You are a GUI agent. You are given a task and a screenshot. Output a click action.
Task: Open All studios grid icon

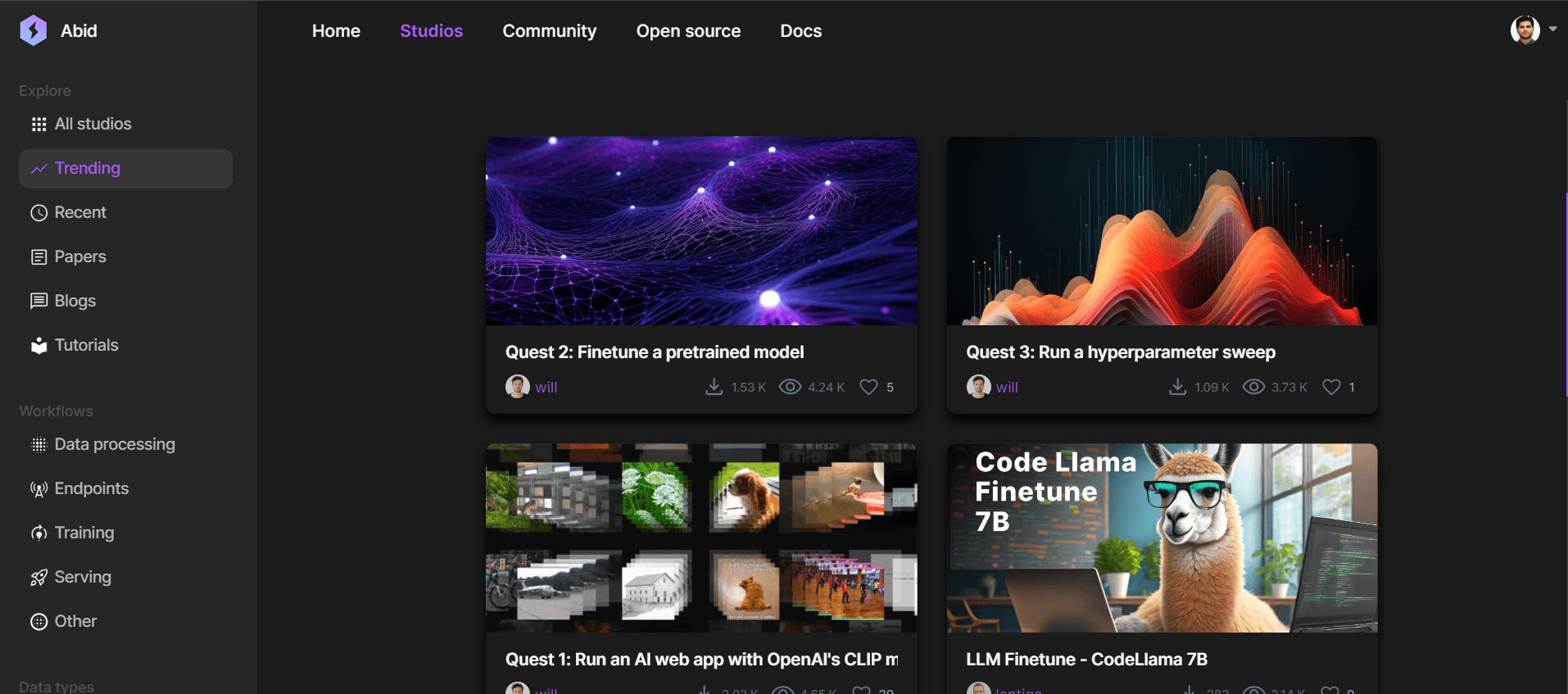tap(39, 125)
